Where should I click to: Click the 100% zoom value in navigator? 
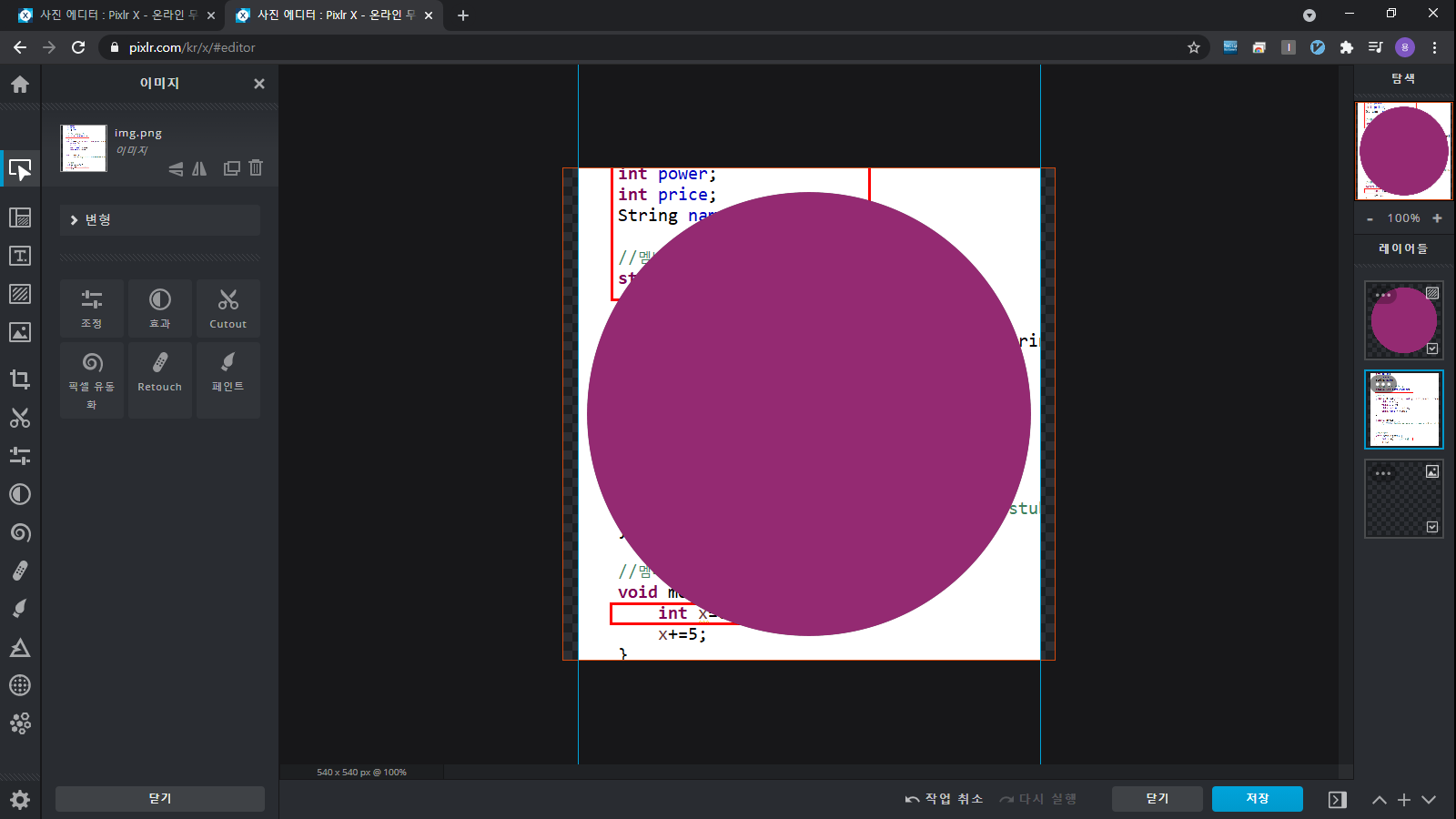[1403, 218]
